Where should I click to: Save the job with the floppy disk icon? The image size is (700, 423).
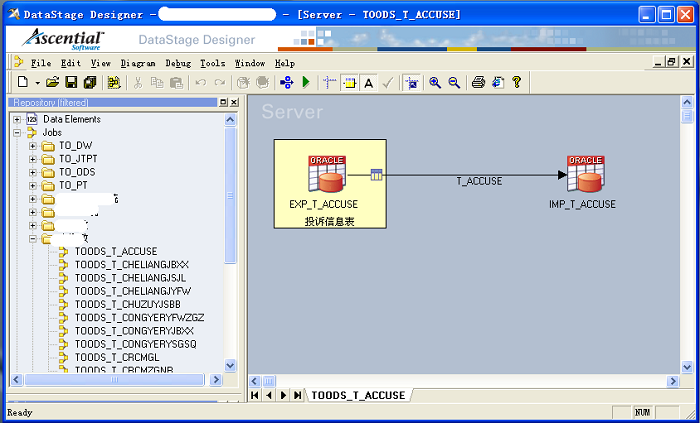pyautogui.click(x=71, y=83)
